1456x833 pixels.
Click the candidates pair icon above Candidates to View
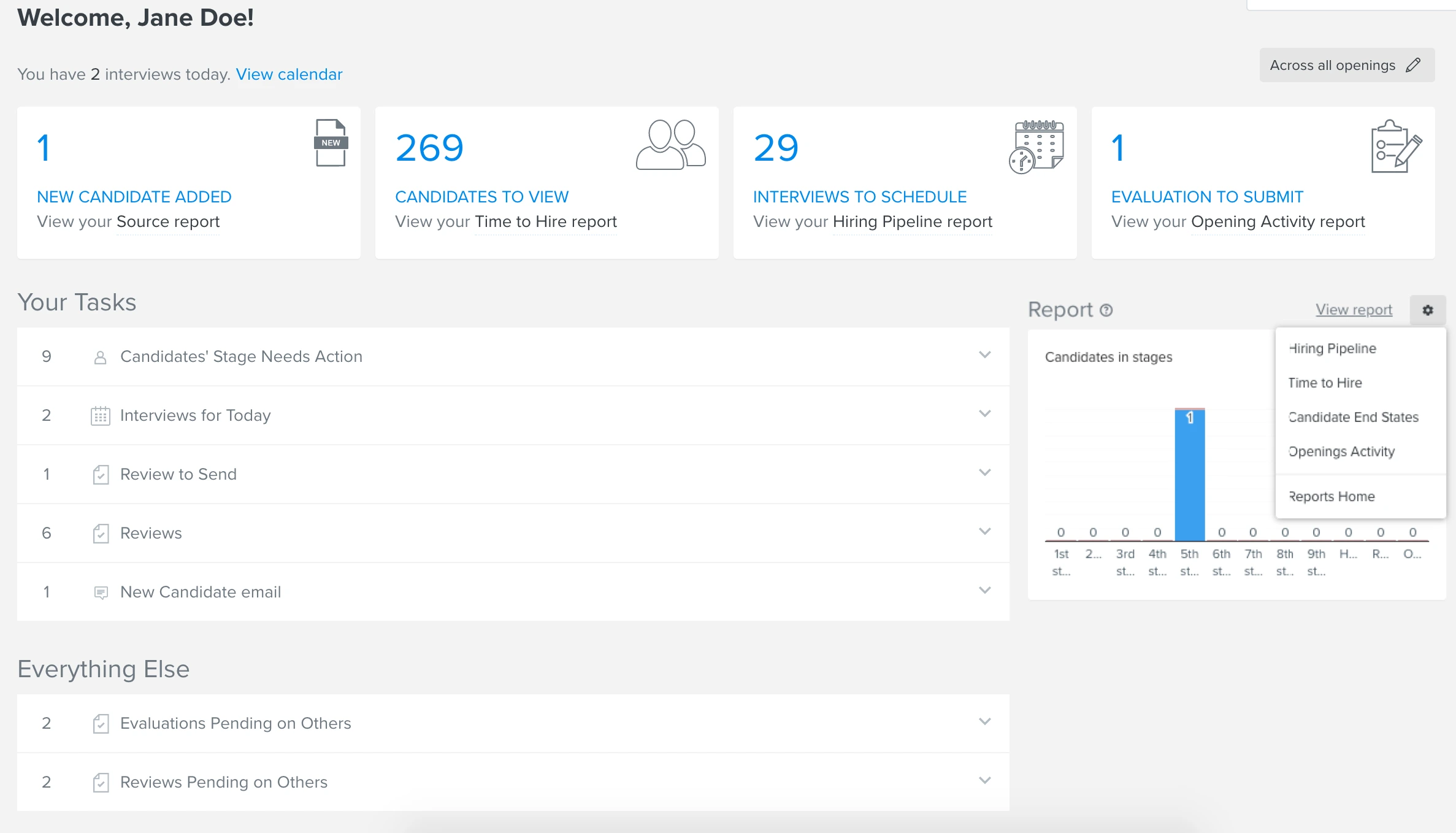pyautogui.click(x=671, y=145)
